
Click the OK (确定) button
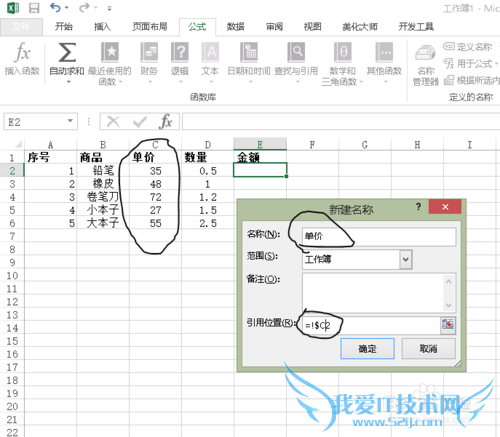point(367,349)
